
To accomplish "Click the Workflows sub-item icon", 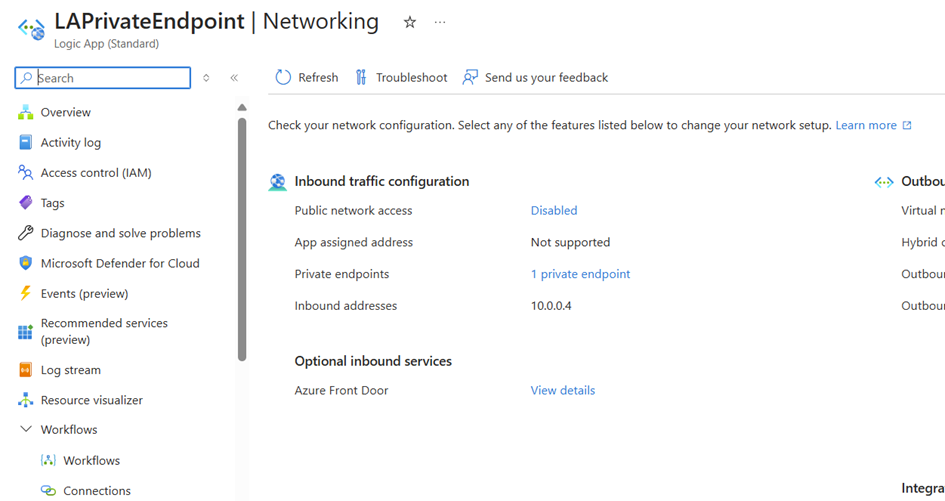I will (x=48, y=460).
